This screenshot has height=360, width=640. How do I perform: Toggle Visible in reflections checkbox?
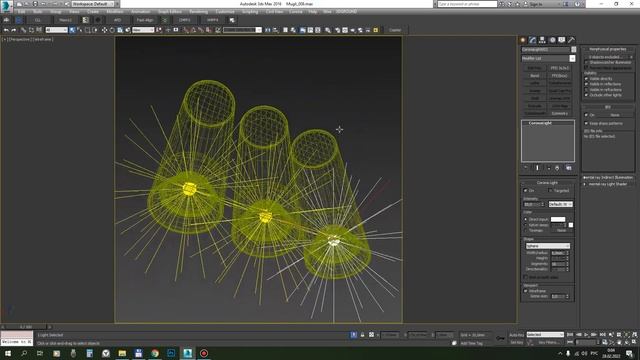pos(587,84)
